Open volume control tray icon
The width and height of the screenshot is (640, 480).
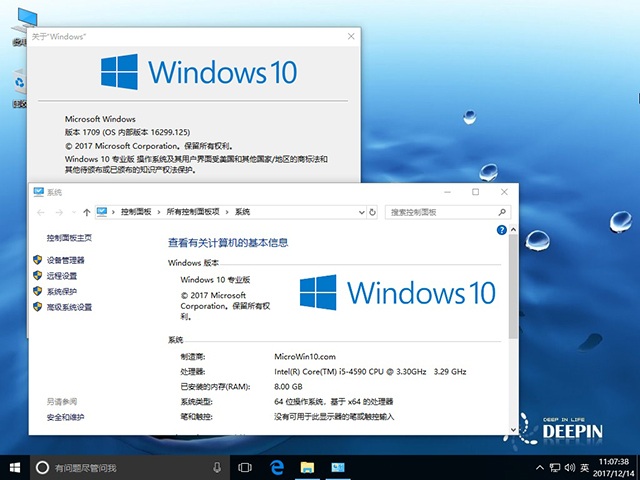click(x=570, y=467)
